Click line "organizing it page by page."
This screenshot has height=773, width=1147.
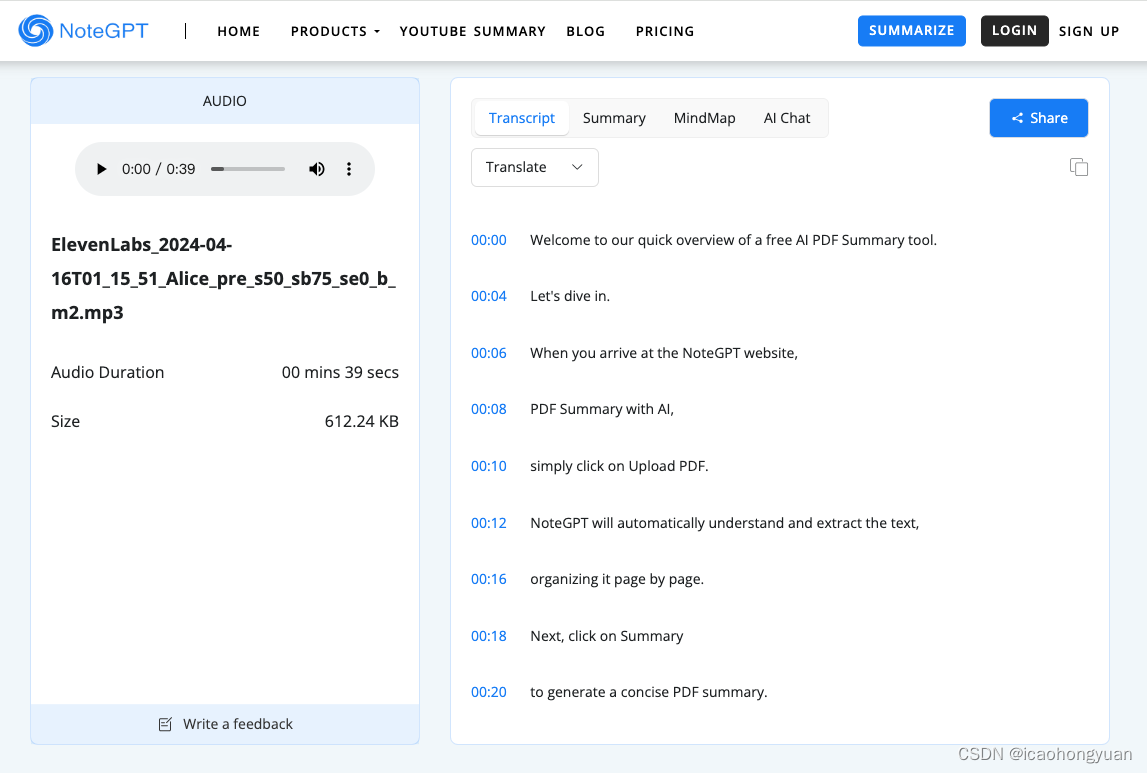point(617,579)
